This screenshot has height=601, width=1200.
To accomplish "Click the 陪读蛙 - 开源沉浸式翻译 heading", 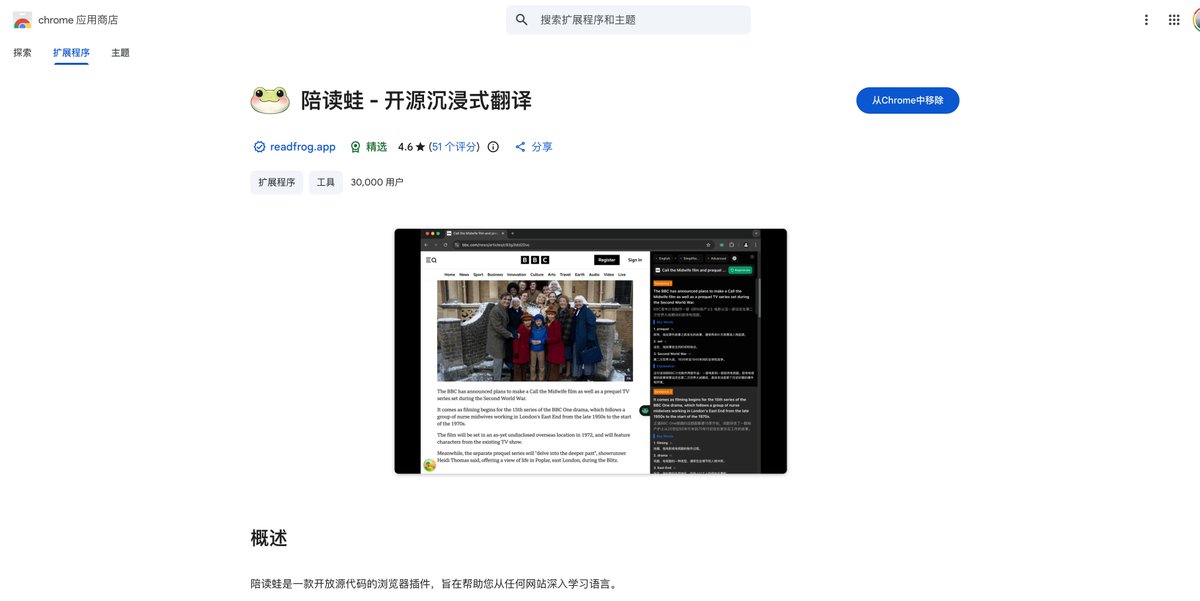I will point(417,100).
